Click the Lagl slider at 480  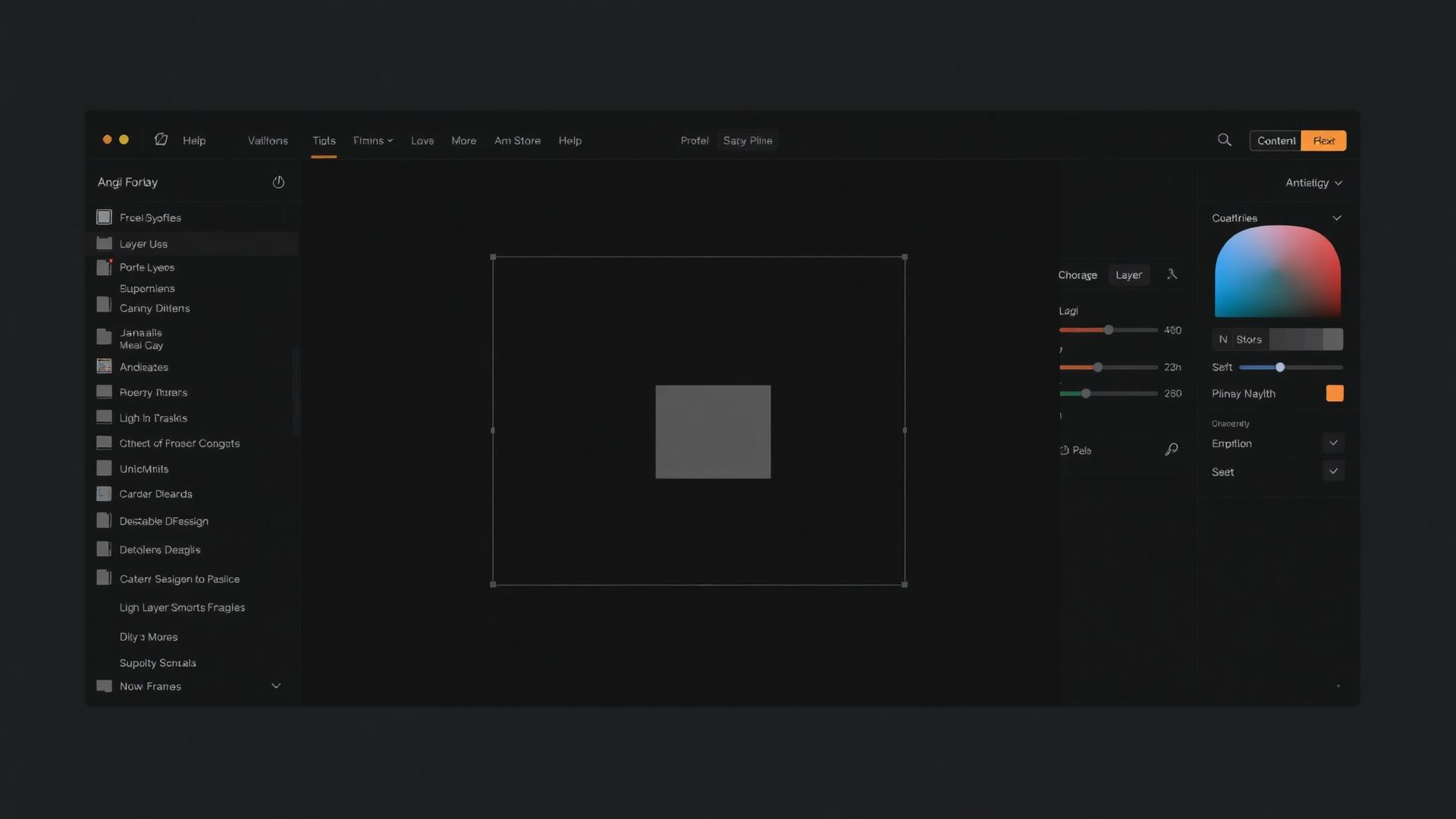point(1108,330)
